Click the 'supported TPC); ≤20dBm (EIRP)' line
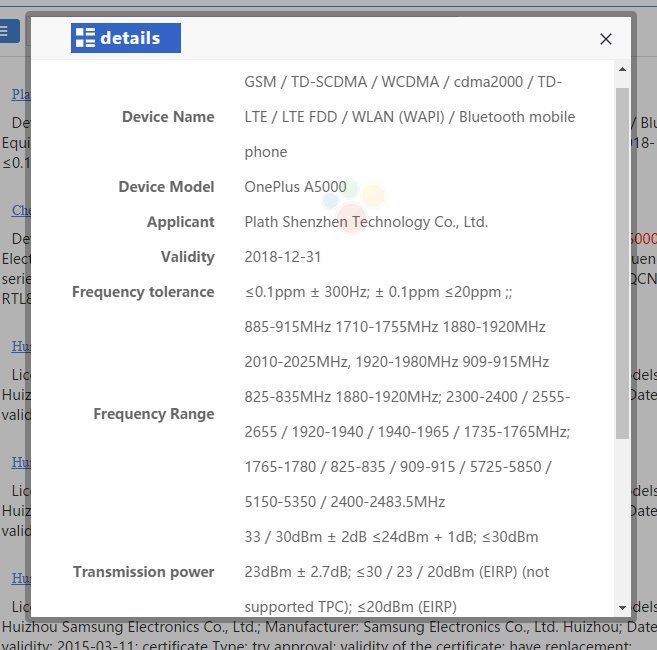This screenshot has width=657, height=650. [350, 607]
